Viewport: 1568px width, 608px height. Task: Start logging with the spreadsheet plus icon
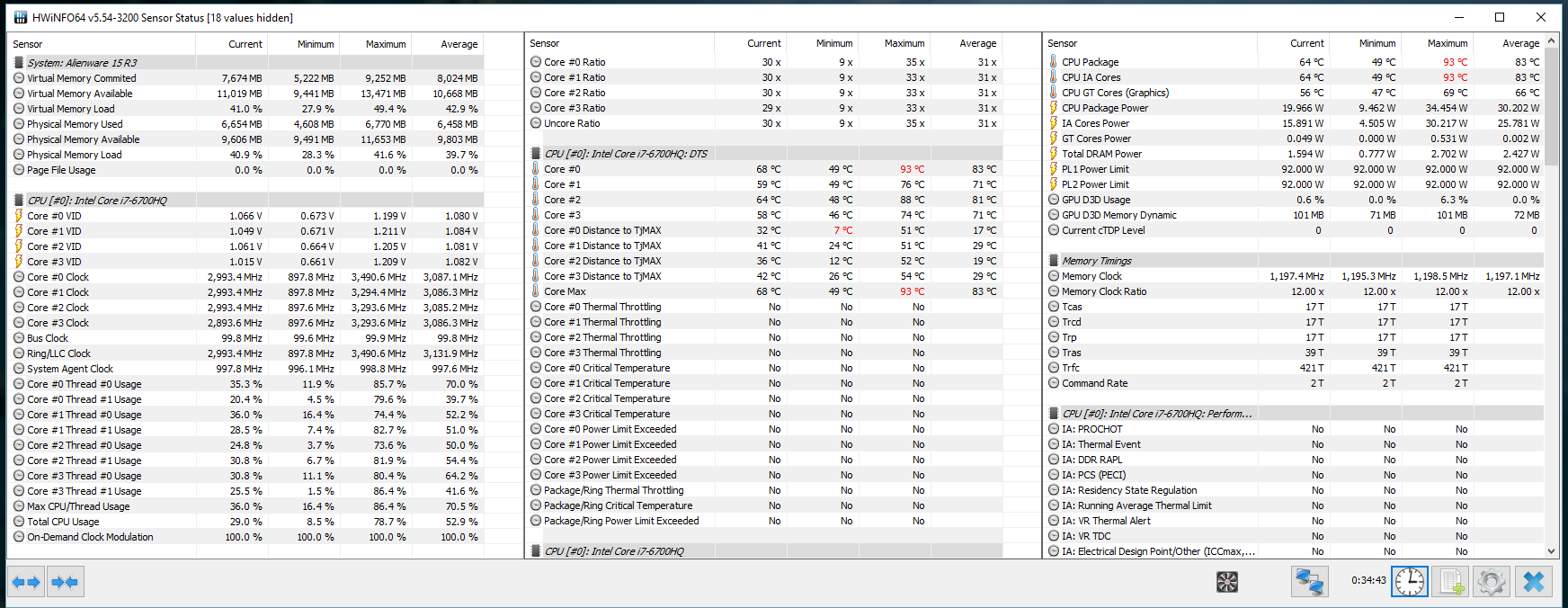point(1450,582)
